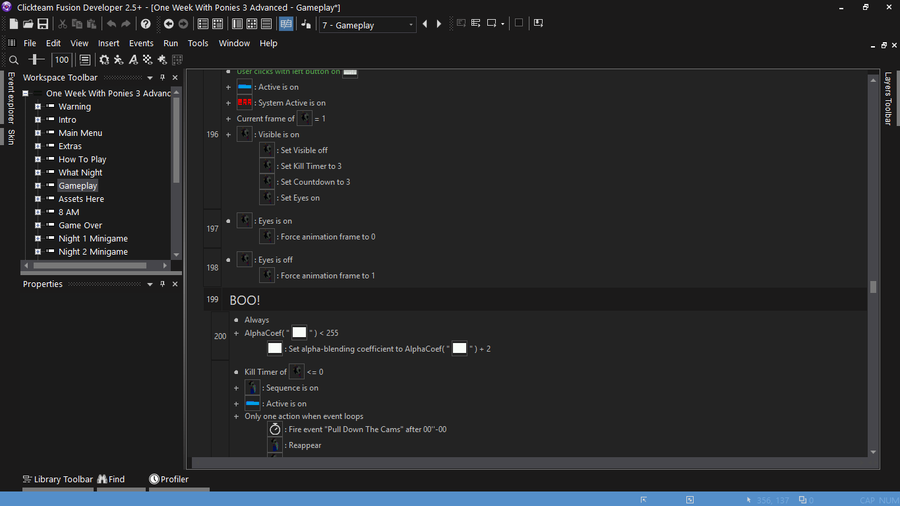
Task: Click the workspace tree horizontal scrollbar
Action: [90, 266]
